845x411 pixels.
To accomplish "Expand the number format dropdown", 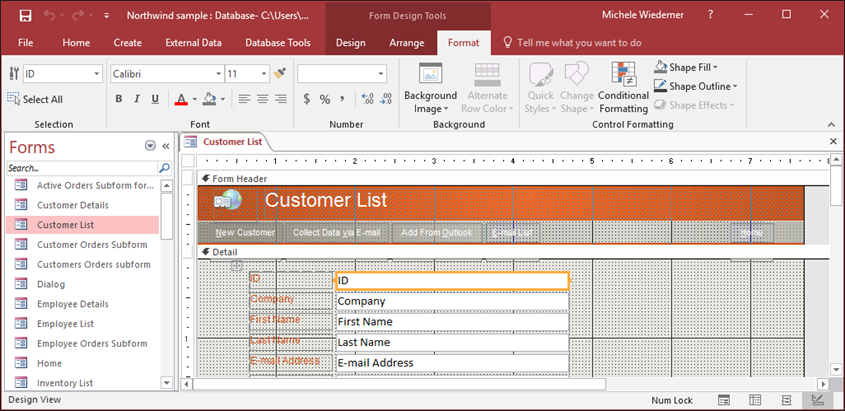I will tap(382, 74).
